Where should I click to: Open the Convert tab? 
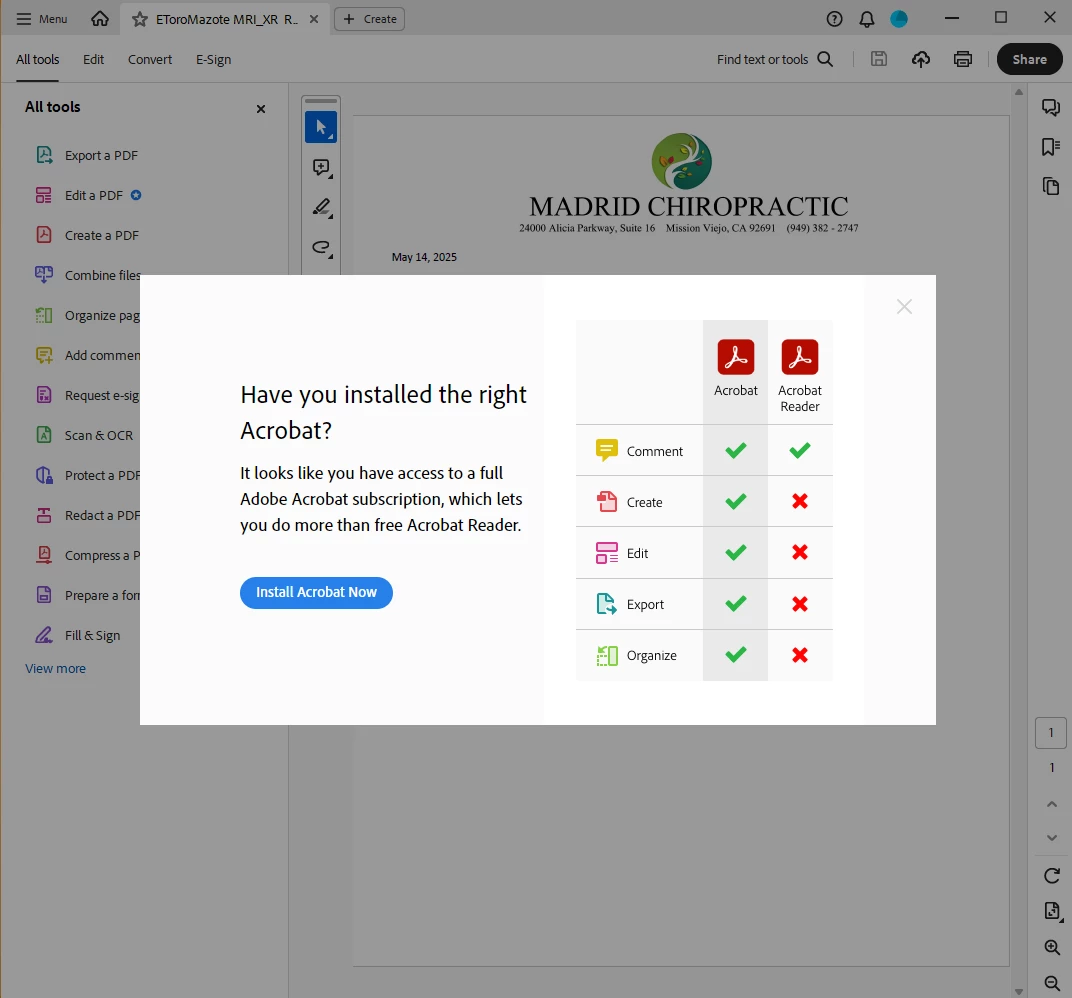[x=150, y=59]
